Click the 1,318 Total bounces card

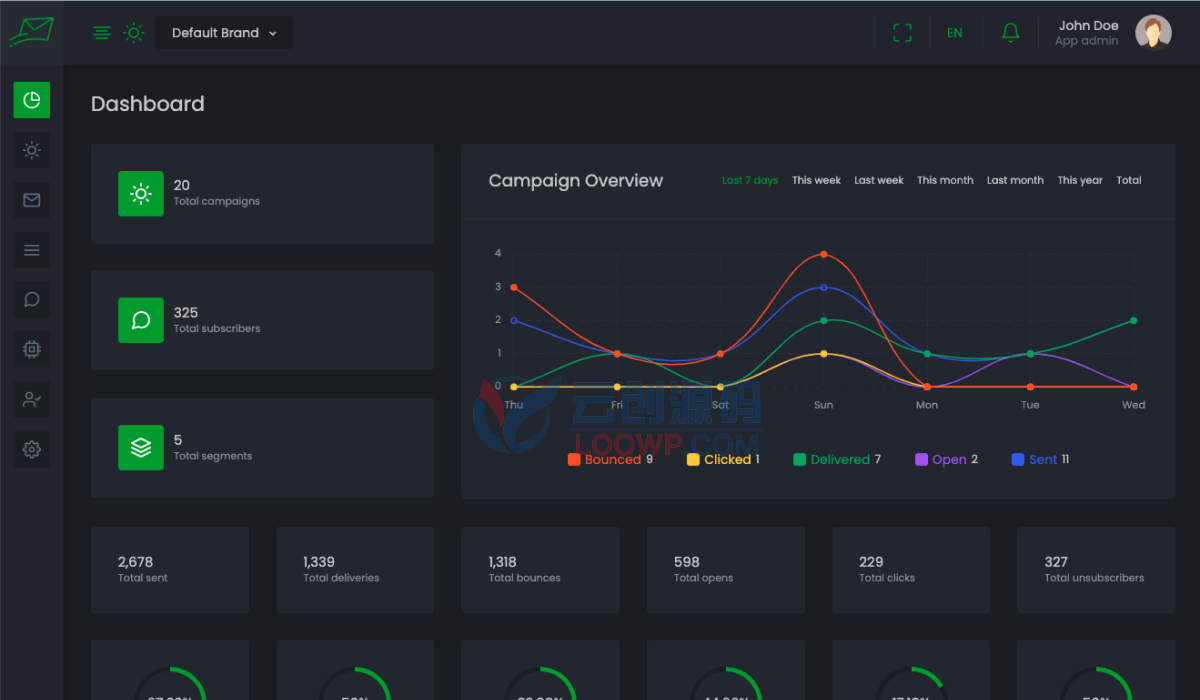540,570
